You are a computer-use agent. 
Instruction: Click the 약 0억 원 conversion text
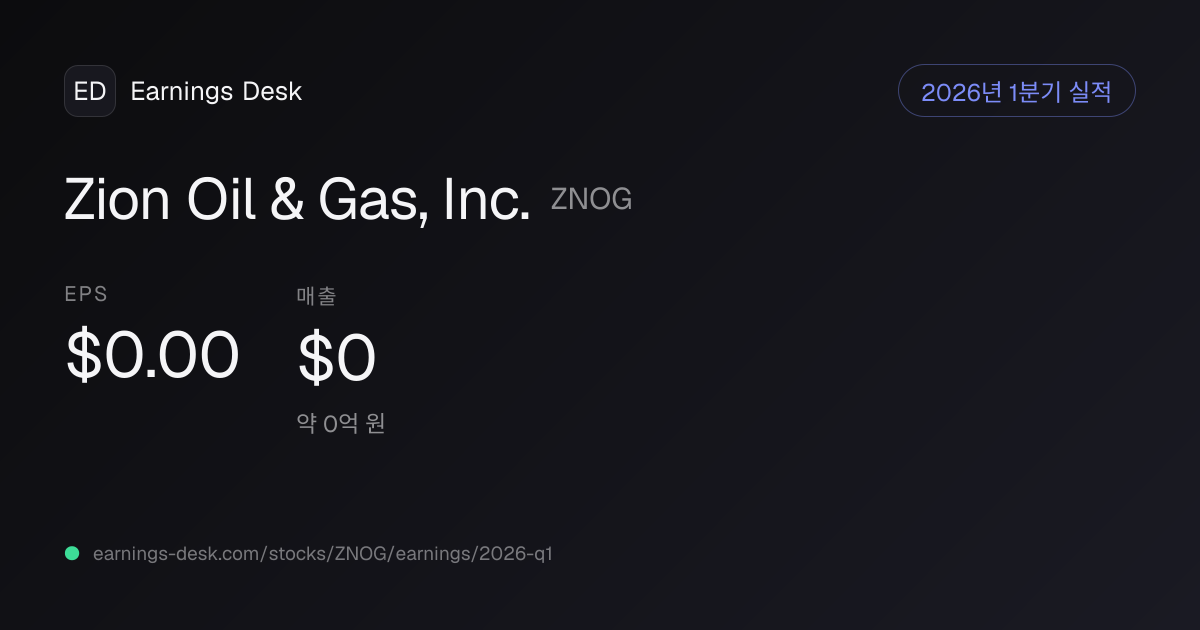341,424
